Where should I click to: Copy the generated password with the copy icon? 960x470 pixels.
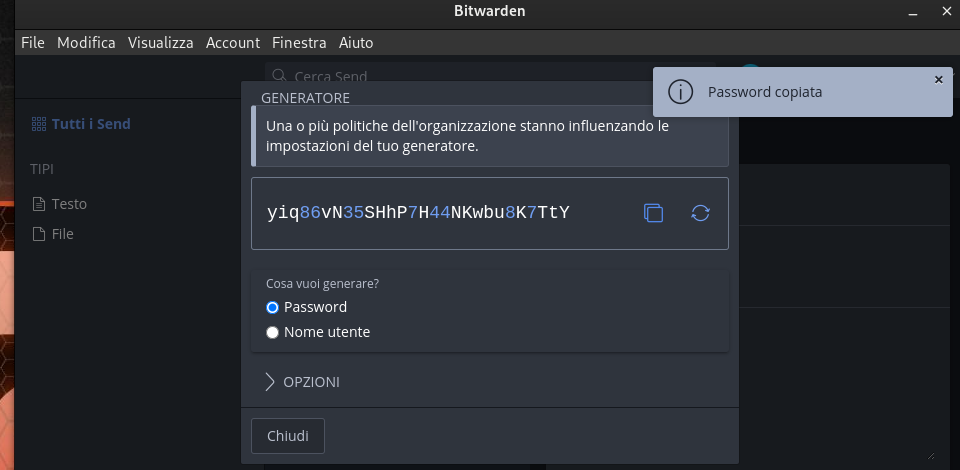(653, 213)
